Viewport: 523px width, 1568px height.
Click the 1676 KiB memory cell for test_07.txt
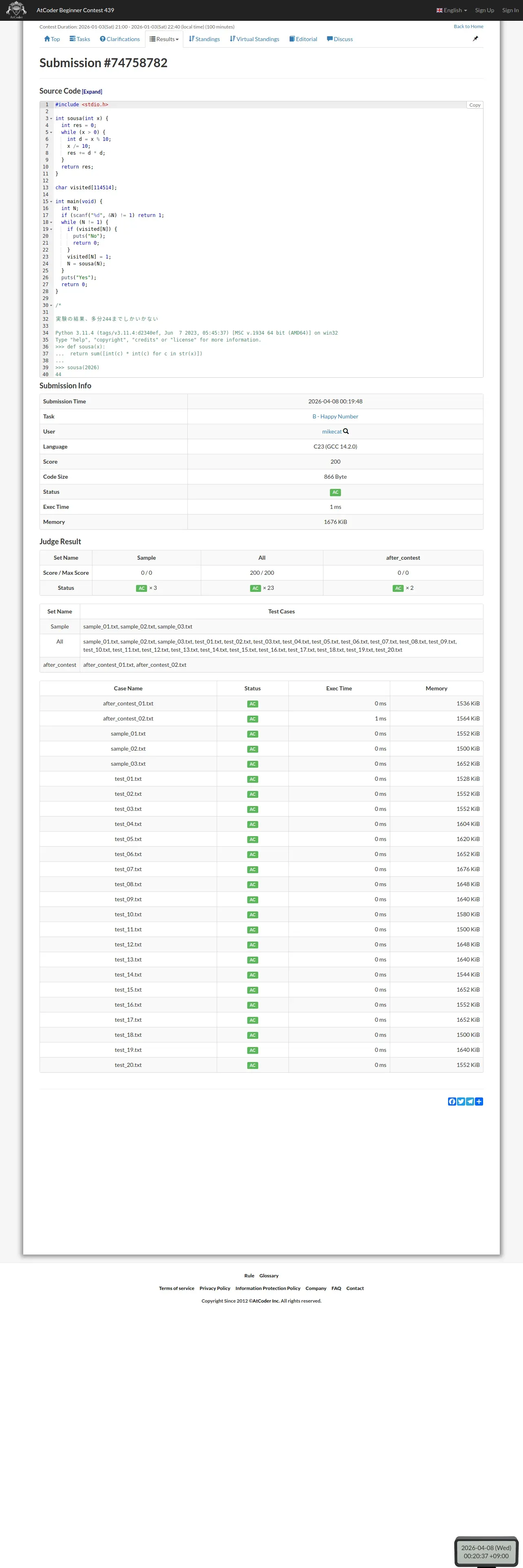click(437, 869)
